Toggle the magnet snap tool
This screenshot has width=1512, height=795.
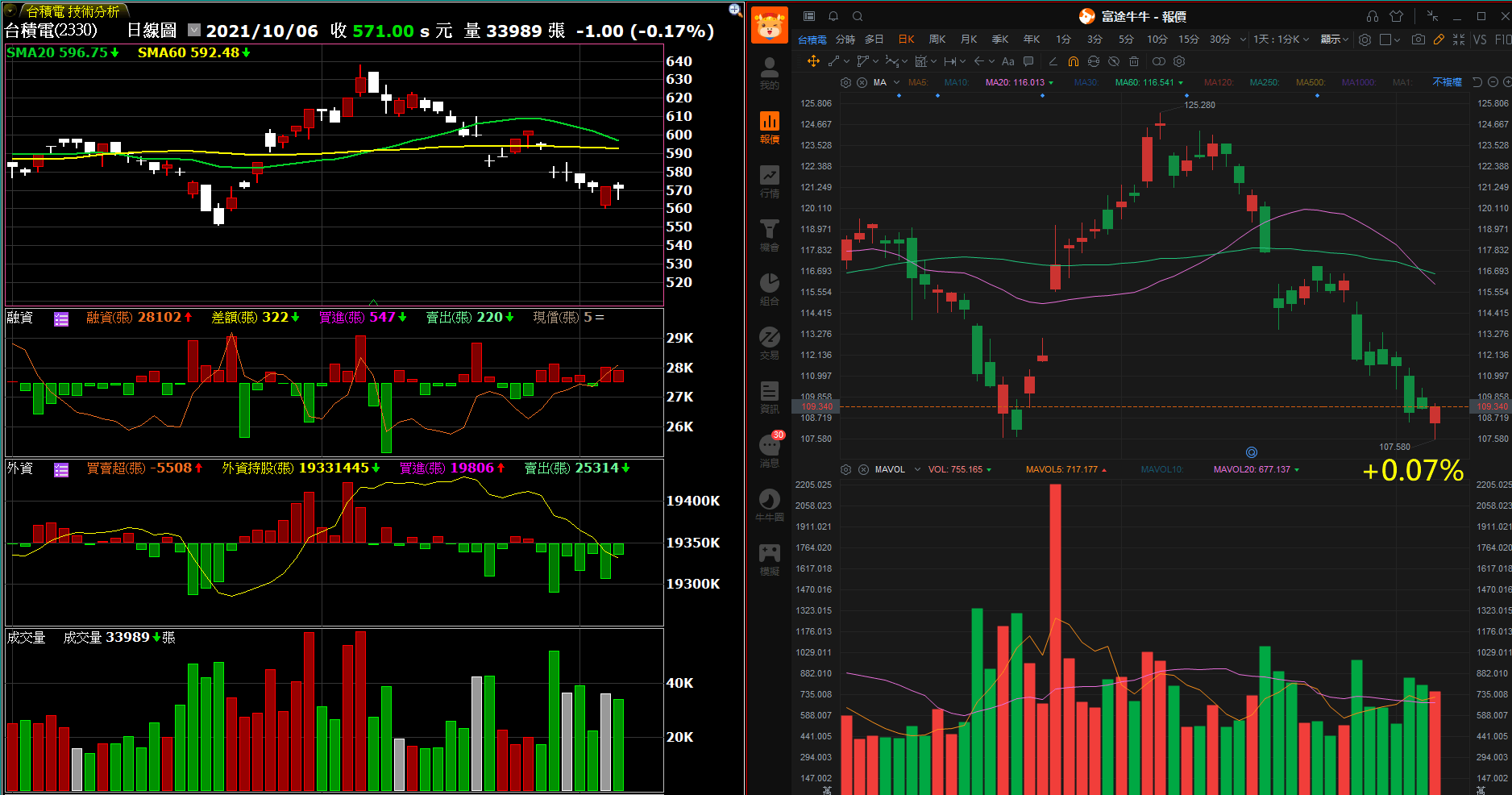1074,61
